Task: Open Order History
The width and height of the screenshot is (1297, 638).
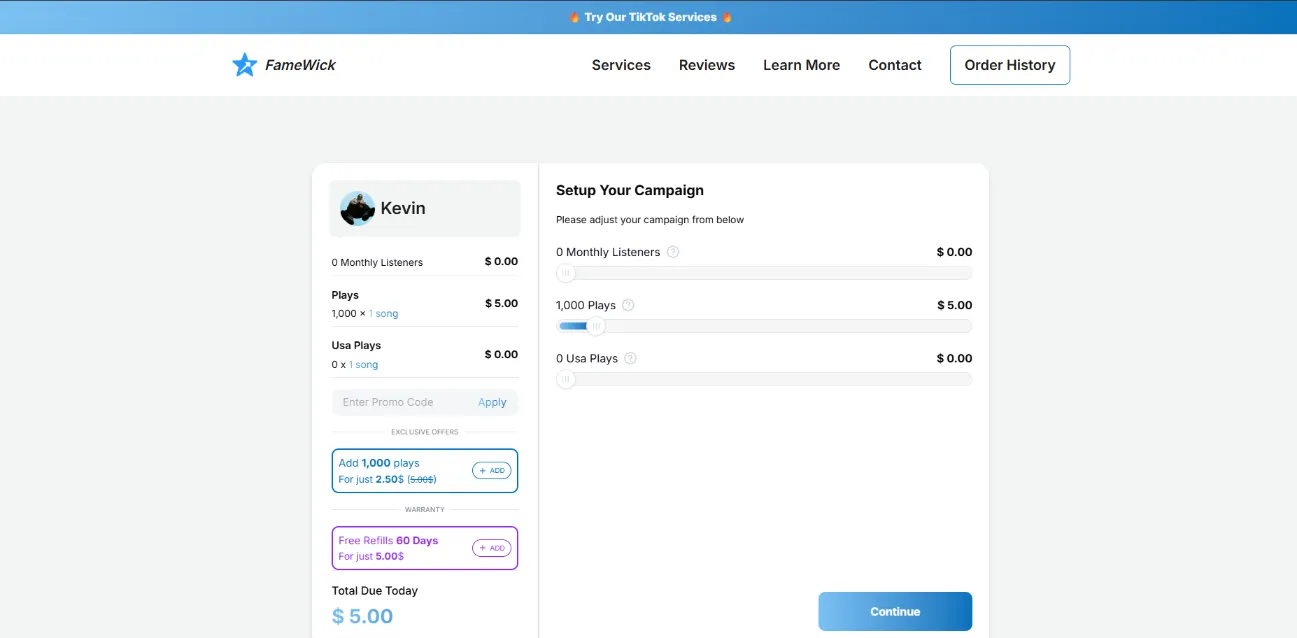Action: point(1009,65)
